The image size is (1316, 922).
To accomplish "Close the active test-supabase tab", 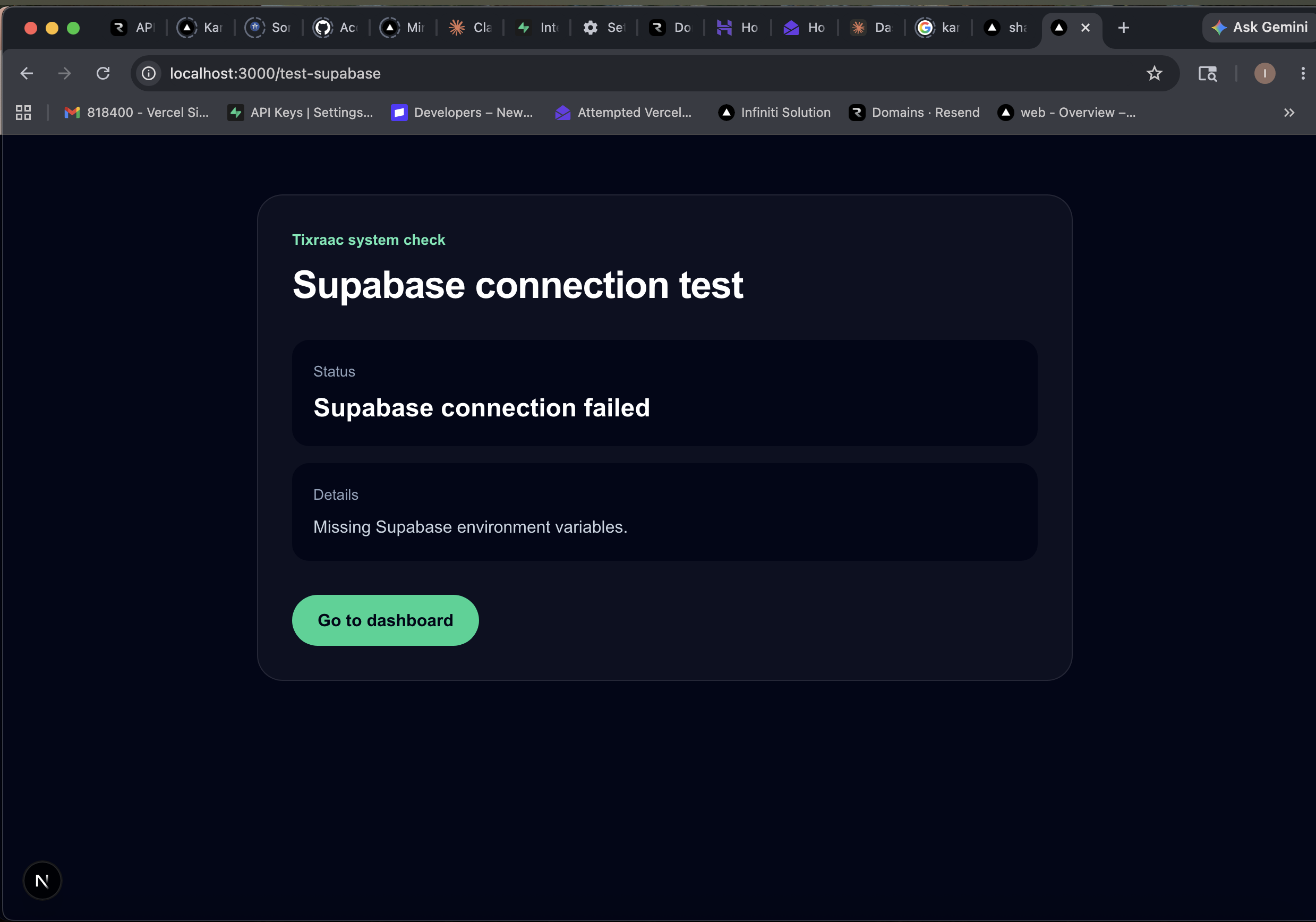I will pos(1085,28).
